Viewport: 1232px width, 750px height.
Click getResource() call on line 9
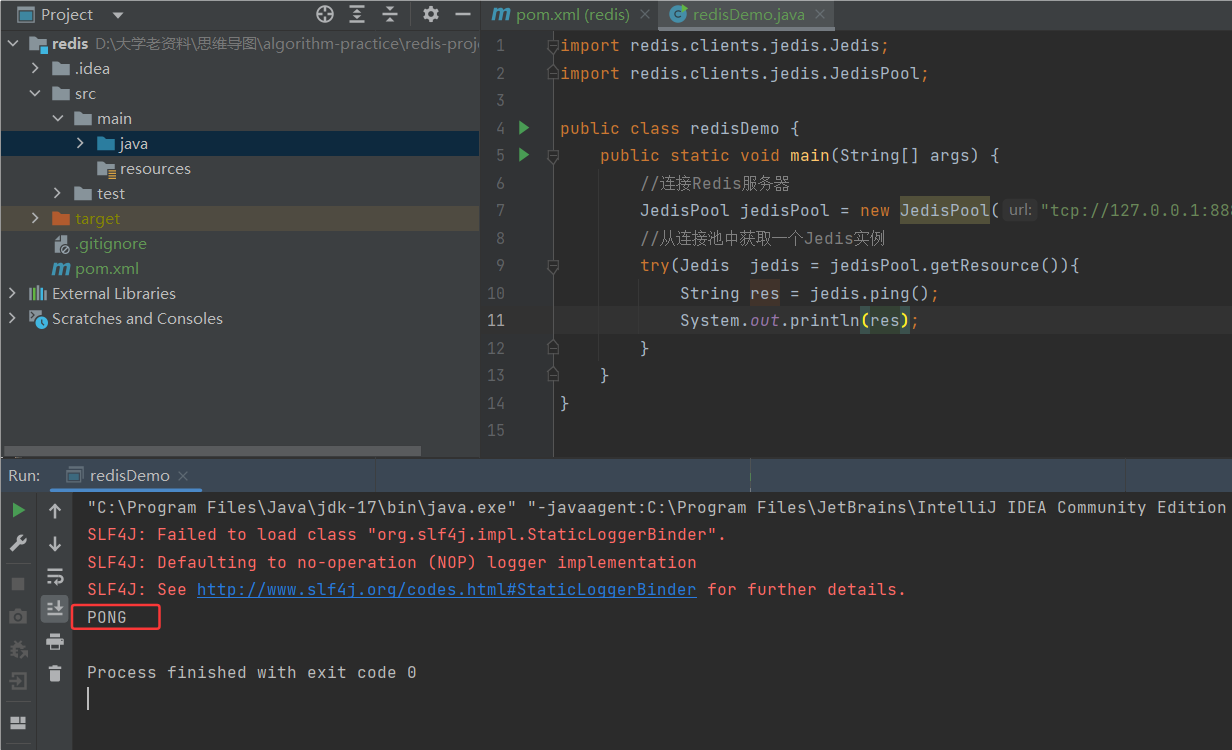coord(1000,265)
